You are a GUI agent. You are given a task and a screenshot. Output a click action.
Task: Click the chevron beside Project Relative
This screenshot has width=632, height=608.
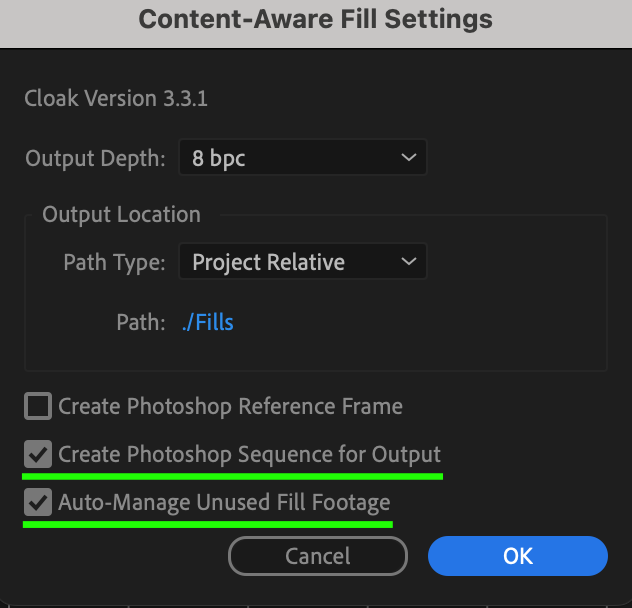(407, 262)
